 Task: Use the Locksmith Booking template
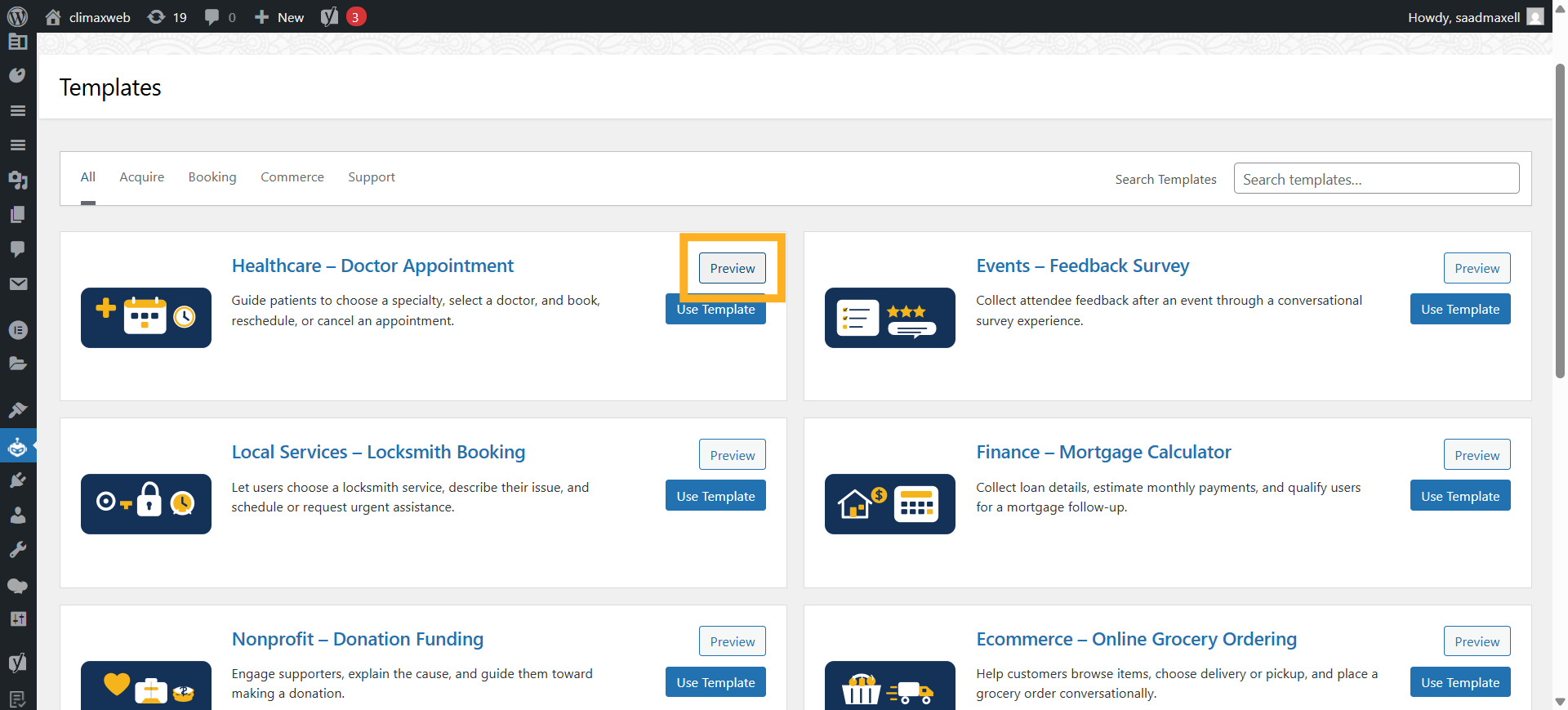point(715,496)
